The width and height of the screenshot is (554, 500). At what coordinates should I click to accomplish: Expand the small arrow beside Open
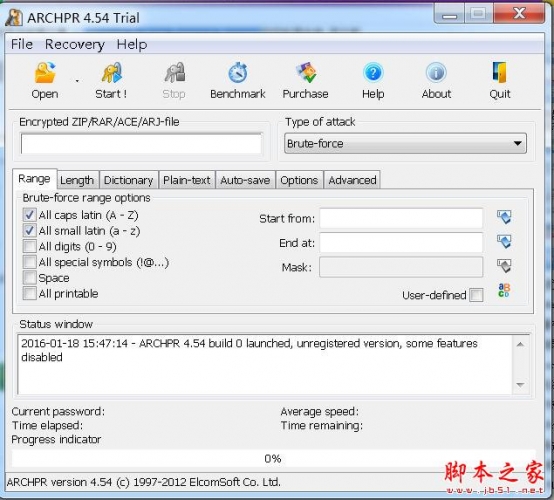[x=77, y=81]
